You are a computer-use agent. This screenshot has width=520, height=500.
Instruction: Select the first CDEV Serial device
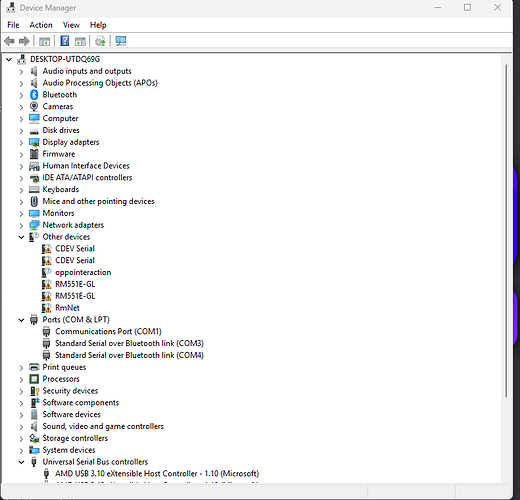coord(75,249)
